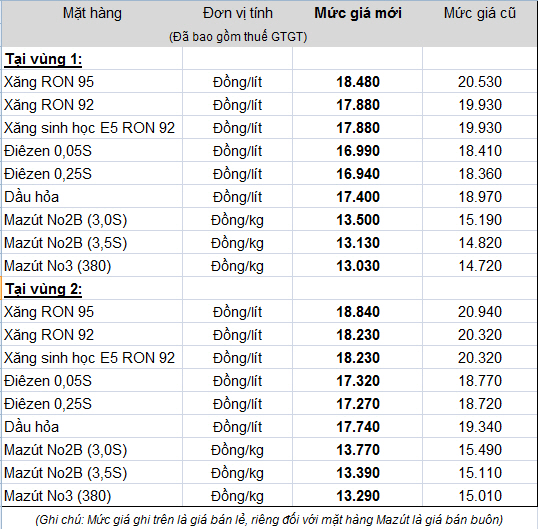Select the Đã bao gồm thuế GTGT text
538x529 pixels.
pos(238,37)
